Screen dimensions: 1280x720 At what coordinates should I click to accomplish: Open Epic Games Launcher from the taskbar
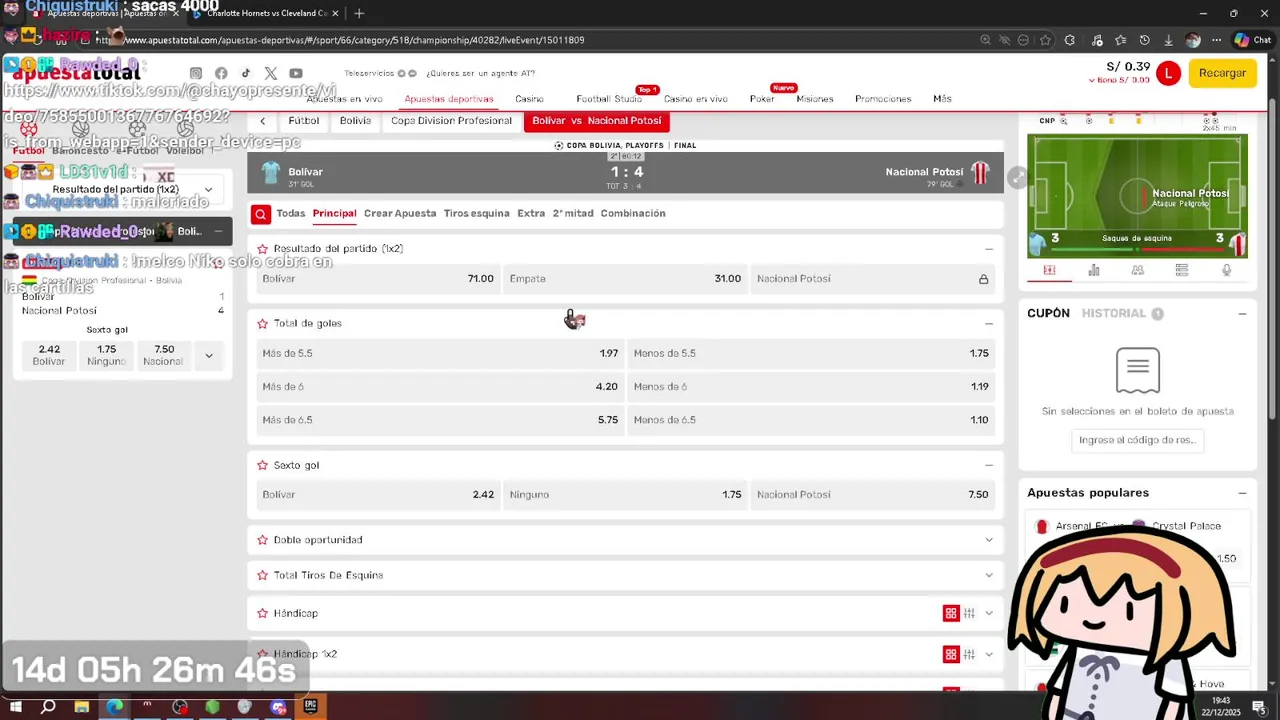pos(311,707)
